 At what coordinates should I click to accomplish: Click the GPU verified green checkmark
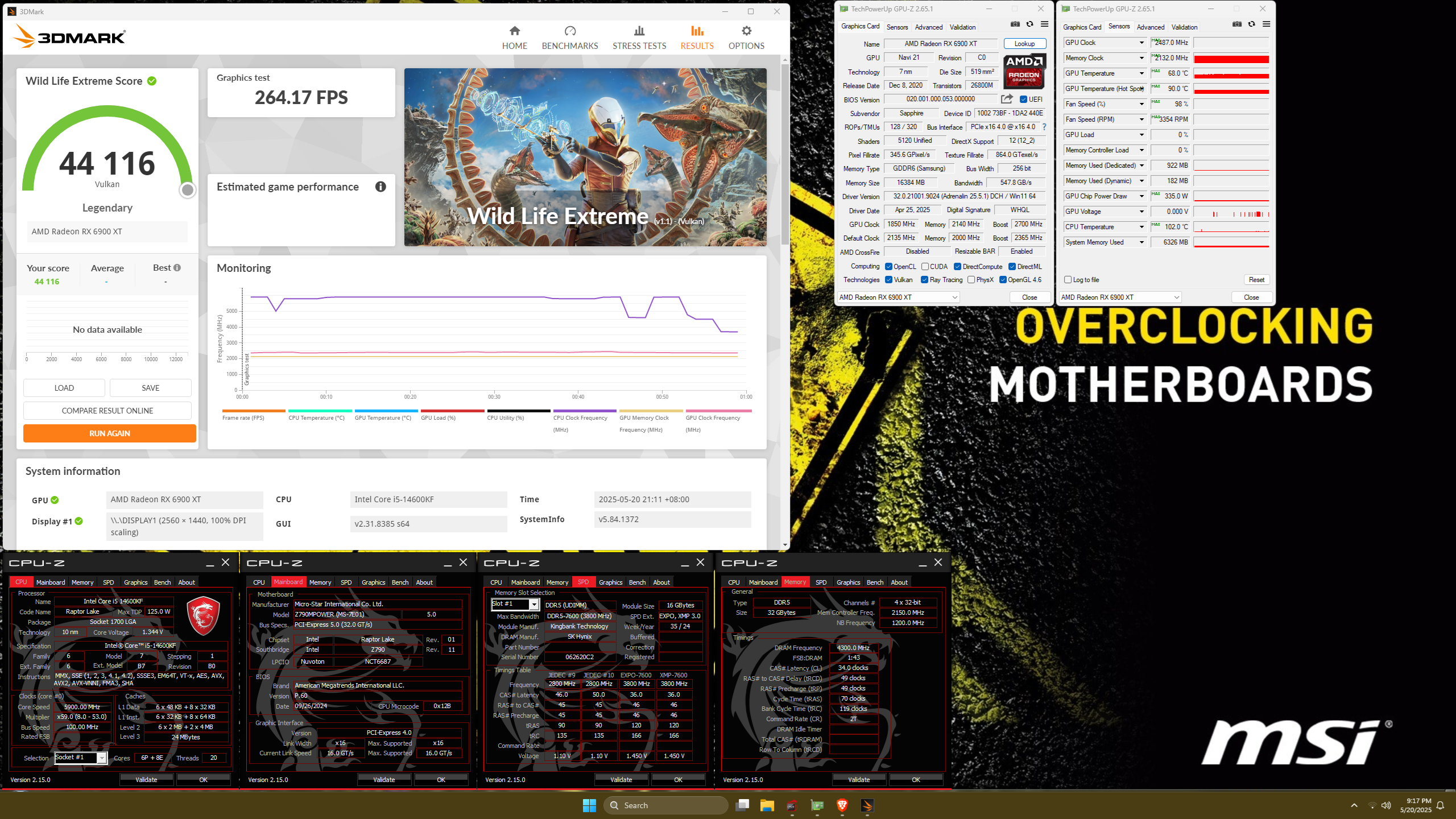(x=55, y=500)
